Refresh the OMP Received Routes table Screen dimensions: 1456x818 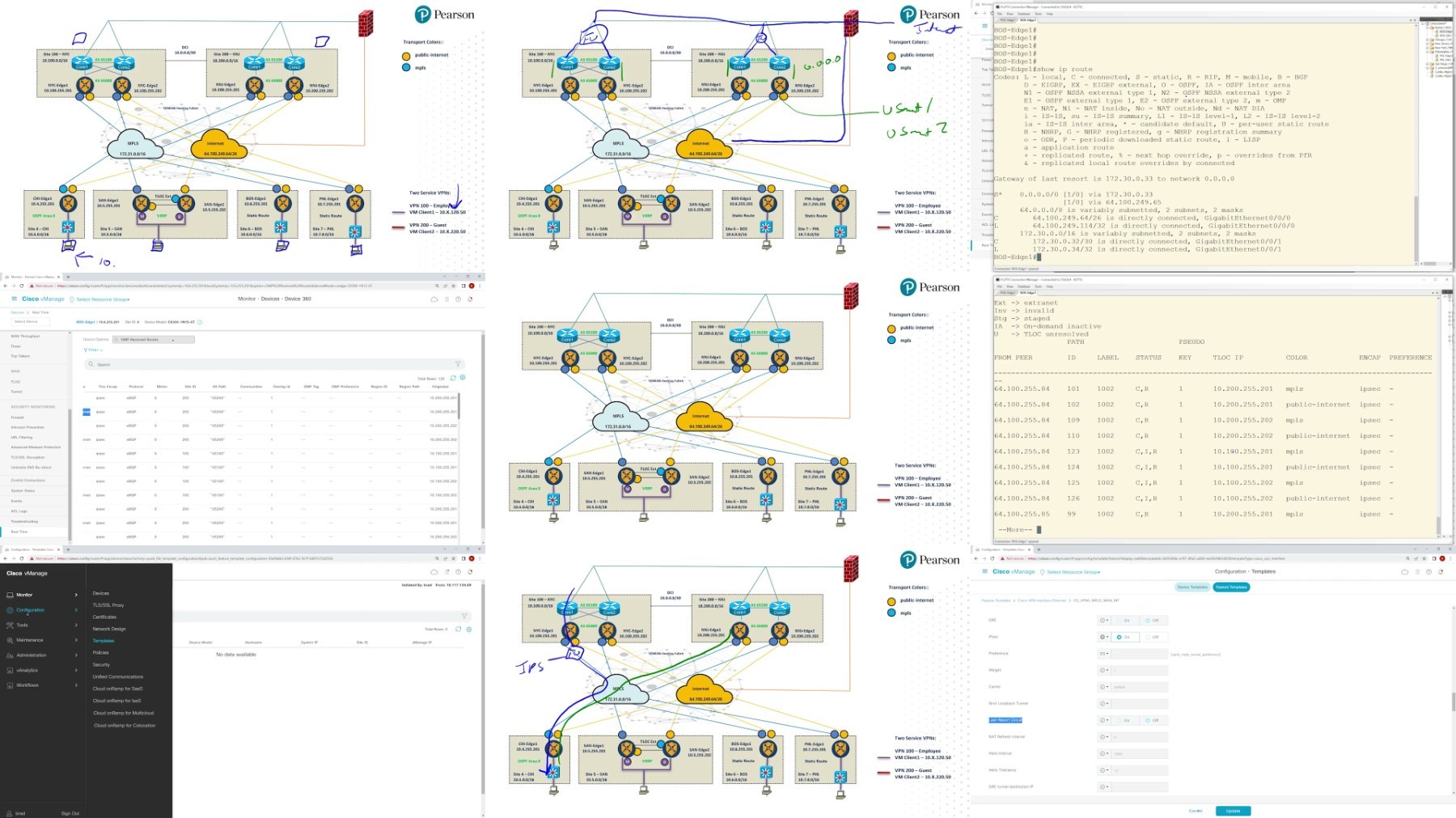tap(453, 378)
